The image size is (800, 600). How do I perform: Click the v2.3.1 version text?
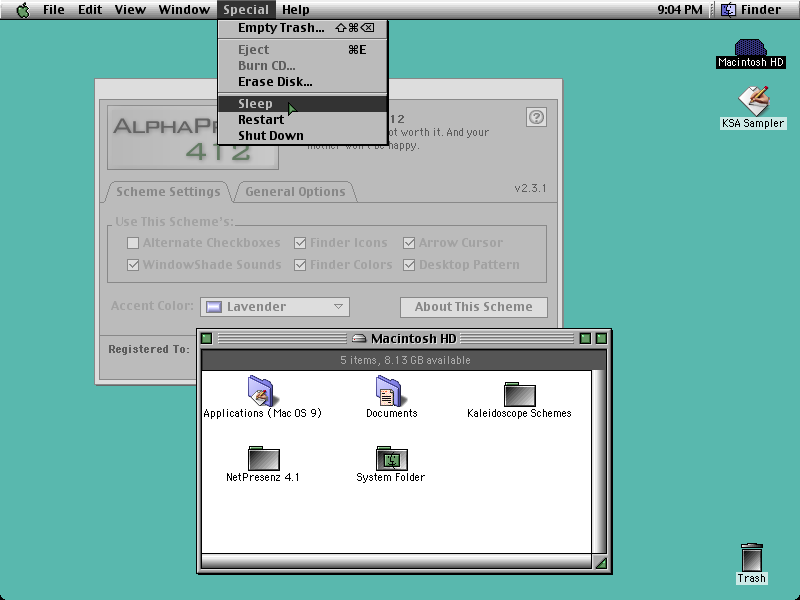tap(530, 188)
